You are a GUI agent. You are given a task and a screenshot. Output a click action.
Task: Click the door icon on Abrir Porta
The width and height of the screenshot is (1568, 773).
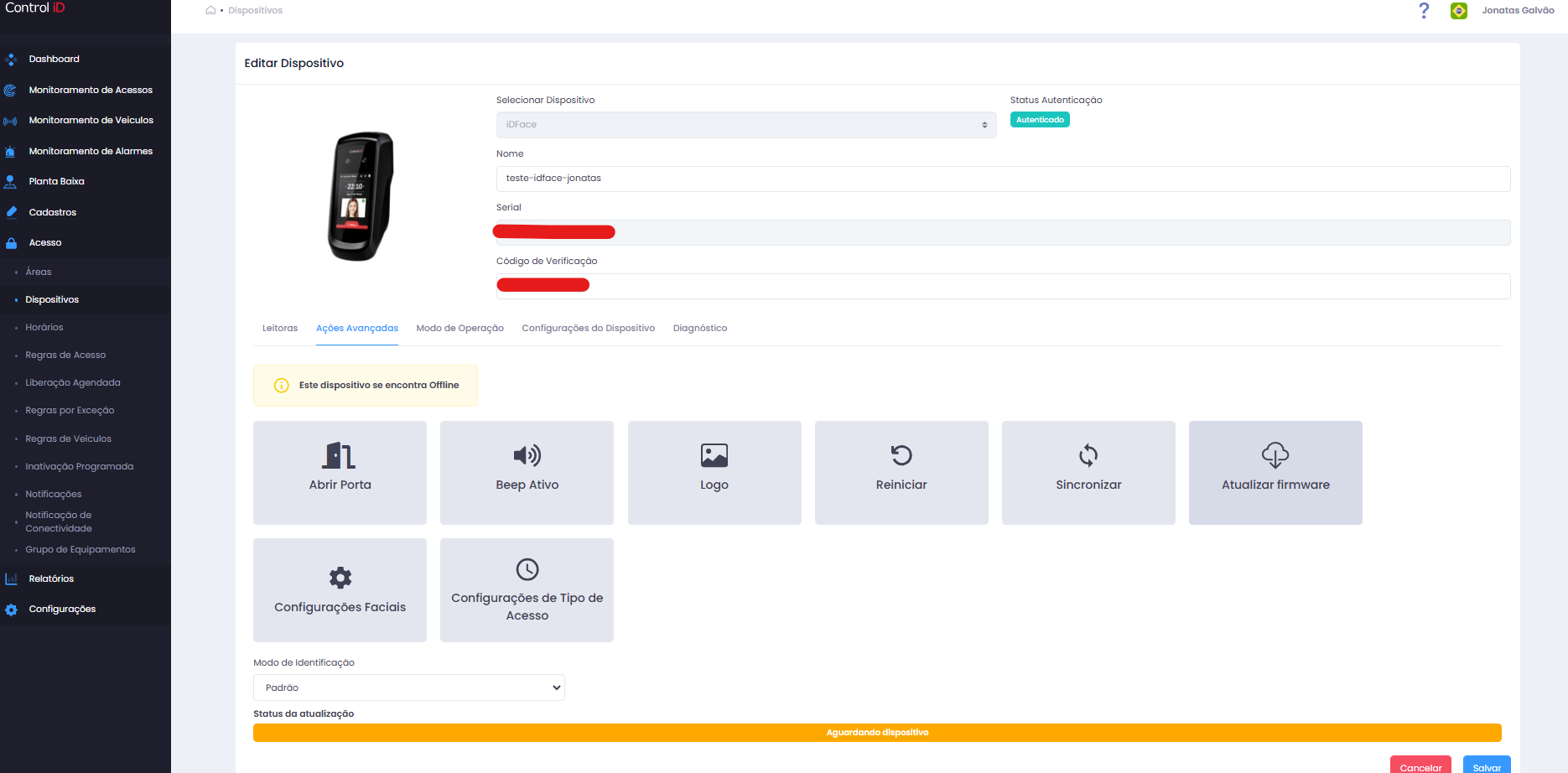click(x=339, y=455)
